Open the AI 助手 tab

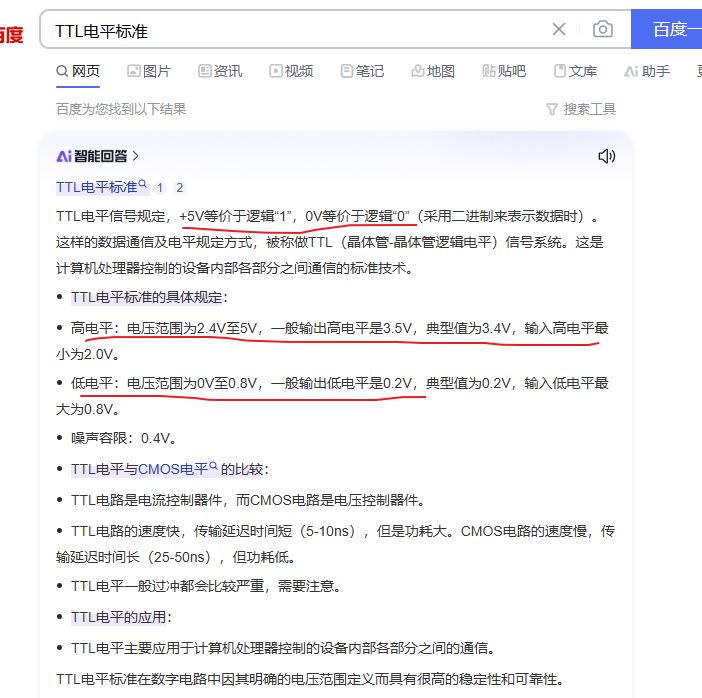point(647,71)
